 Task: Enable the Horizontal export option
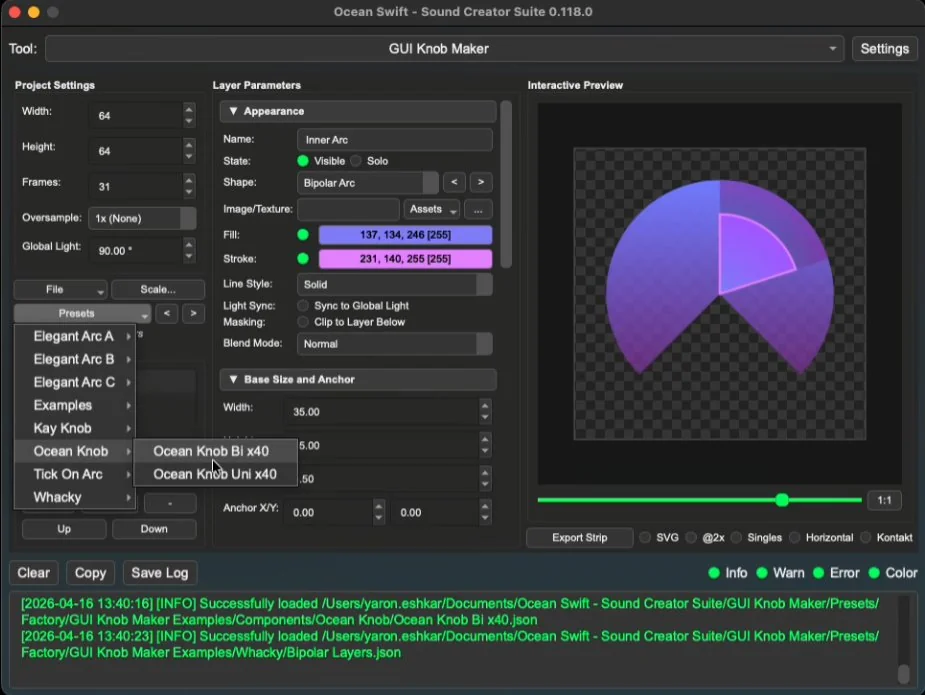coord(795,537)
